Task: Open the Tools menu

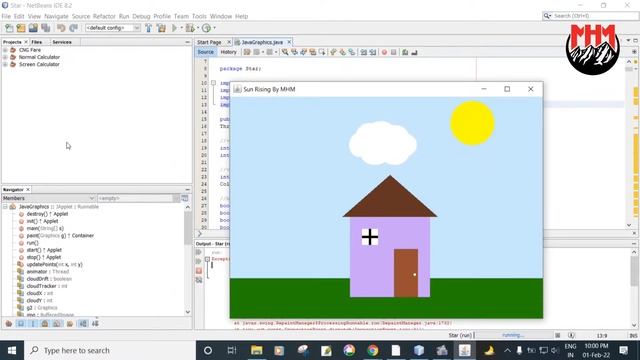Action: [x=199, y=16]
